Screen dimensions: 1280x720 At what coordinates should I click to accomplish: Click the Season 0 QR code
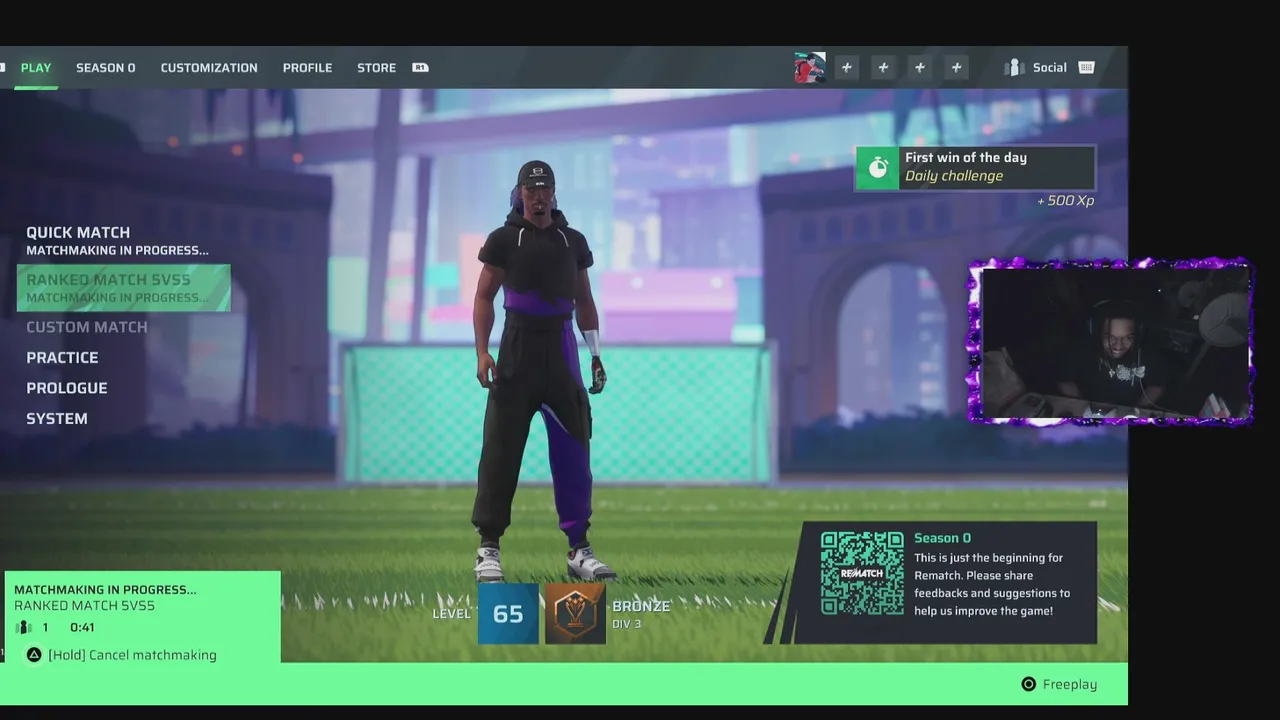pos(862,573)
